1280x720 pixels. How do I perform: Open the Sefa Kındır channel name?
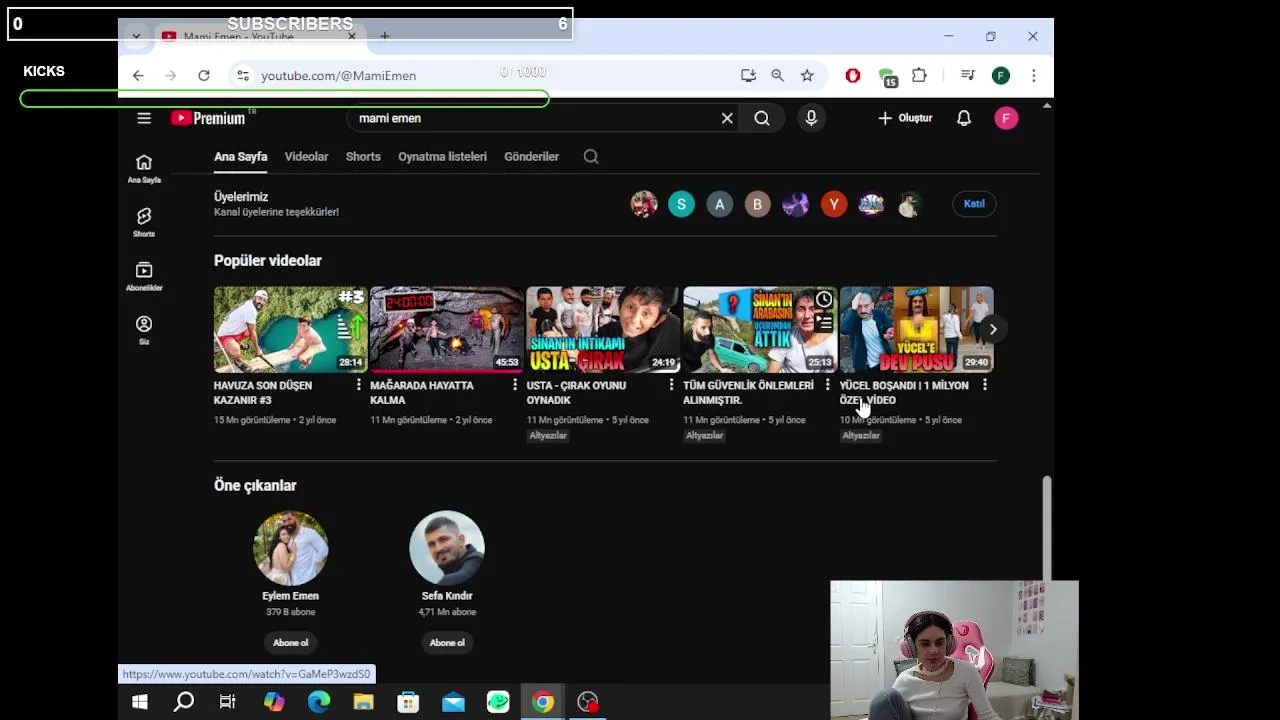[x=447, y=596]
